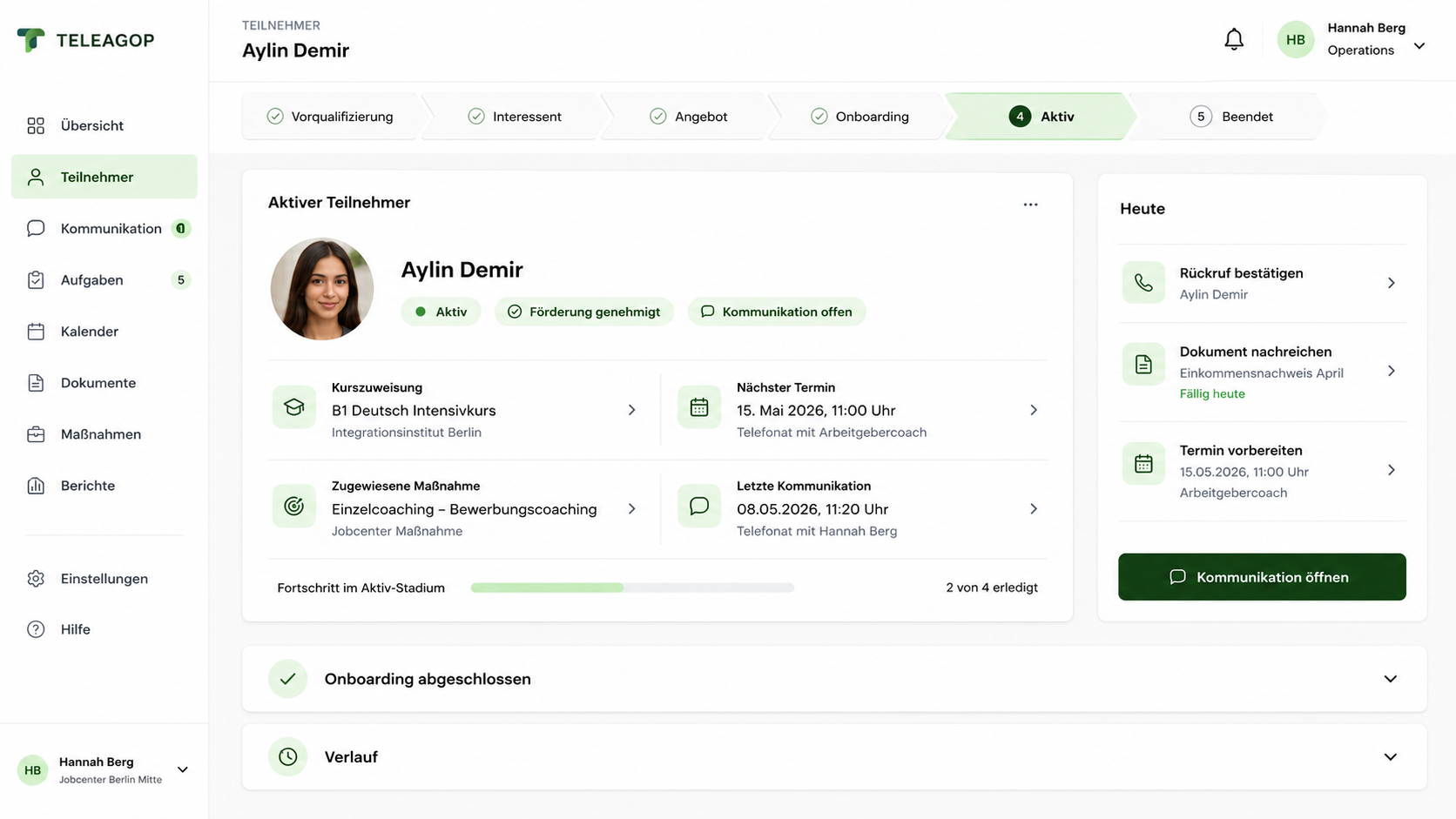1456x819 pixels.
Task: Click the Übersicht grid icon
Action: 36,126
